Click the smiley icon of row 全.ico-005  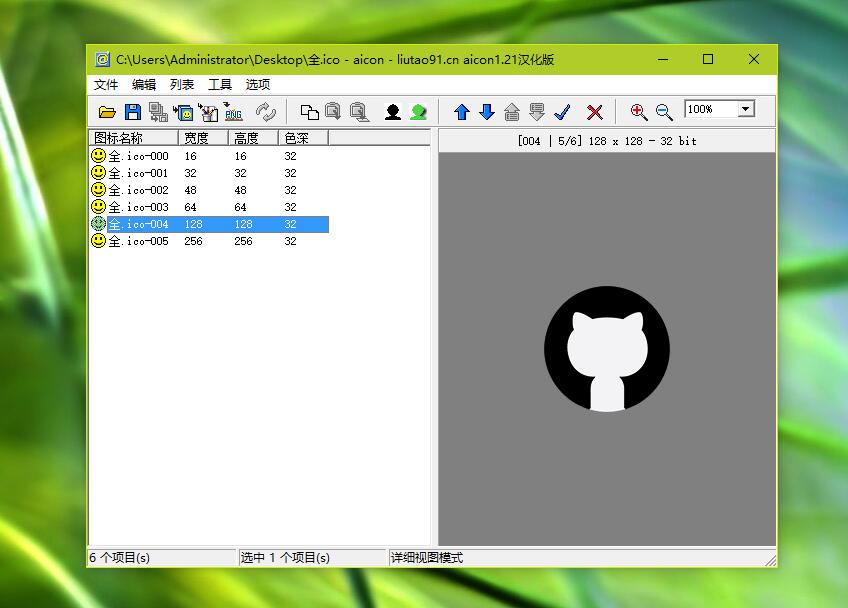coord(98,241)
